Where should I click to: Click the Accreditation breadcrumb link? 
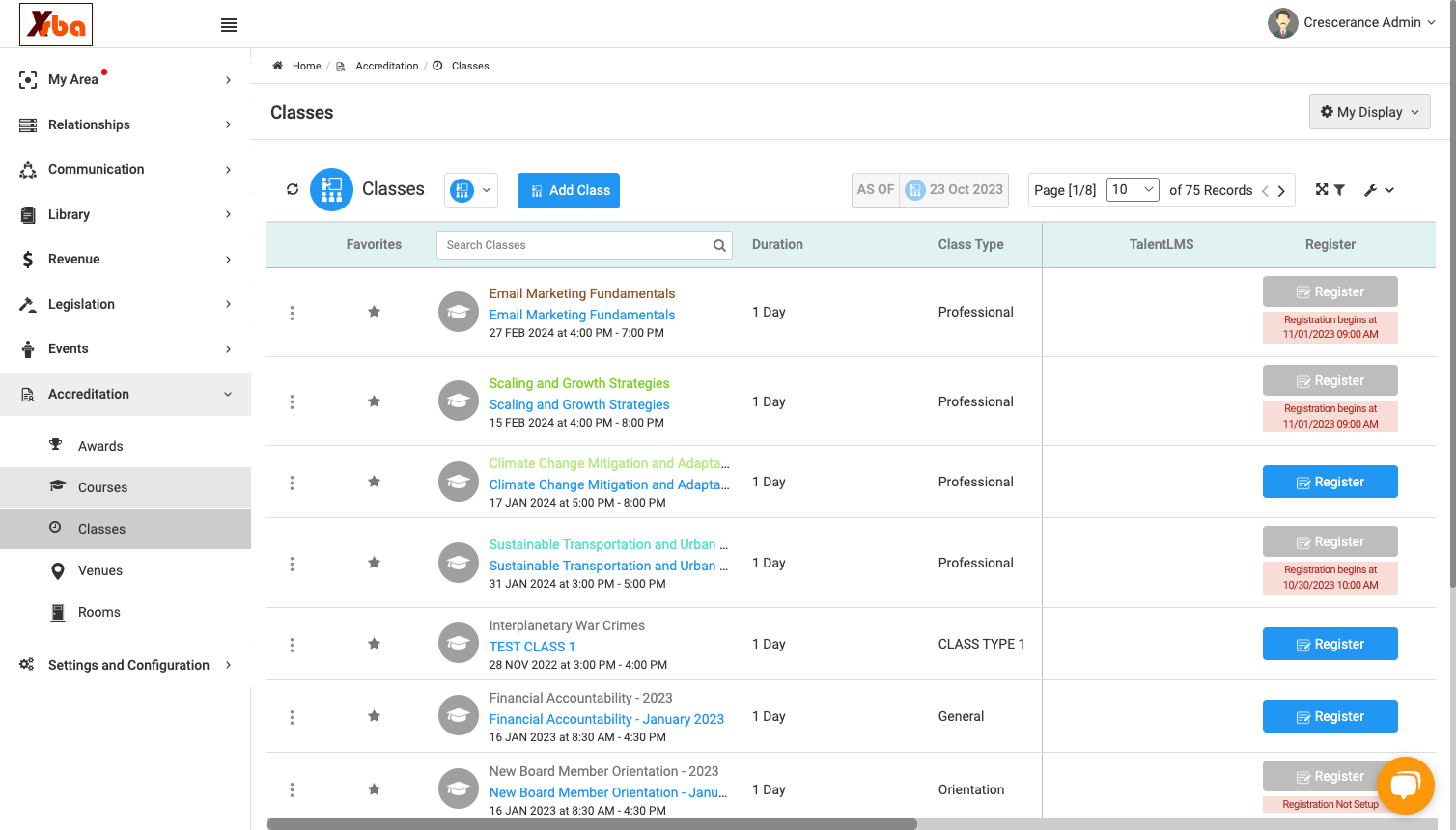tap(387, 66)
